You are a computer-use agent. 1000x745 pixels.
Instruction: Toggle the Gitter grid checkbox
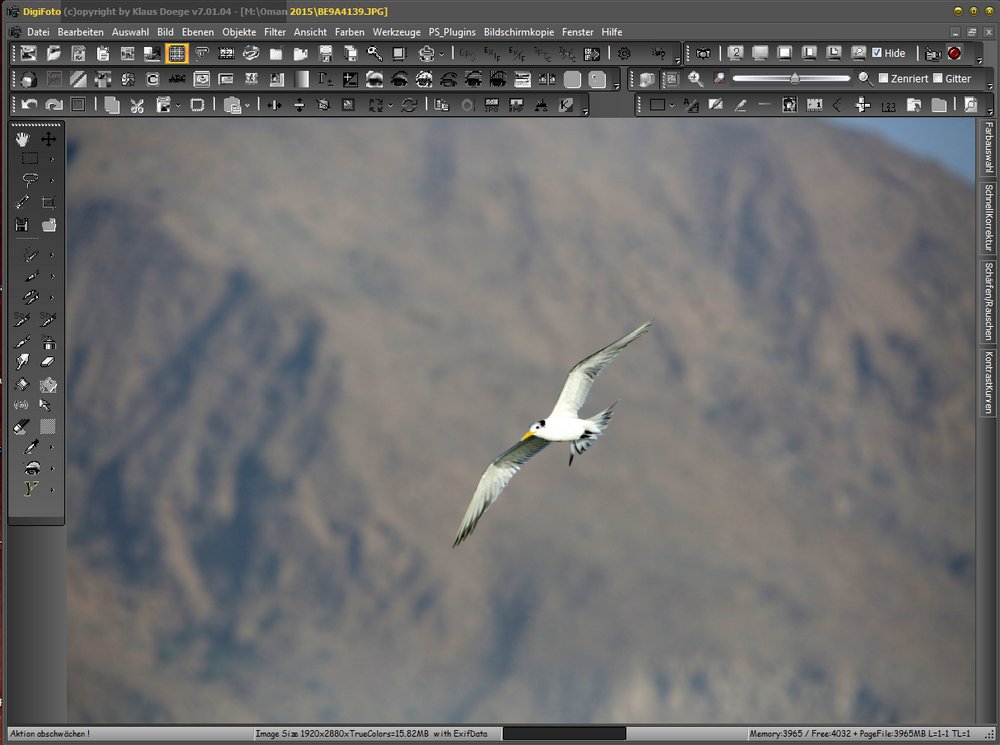(x=938, y=78)
